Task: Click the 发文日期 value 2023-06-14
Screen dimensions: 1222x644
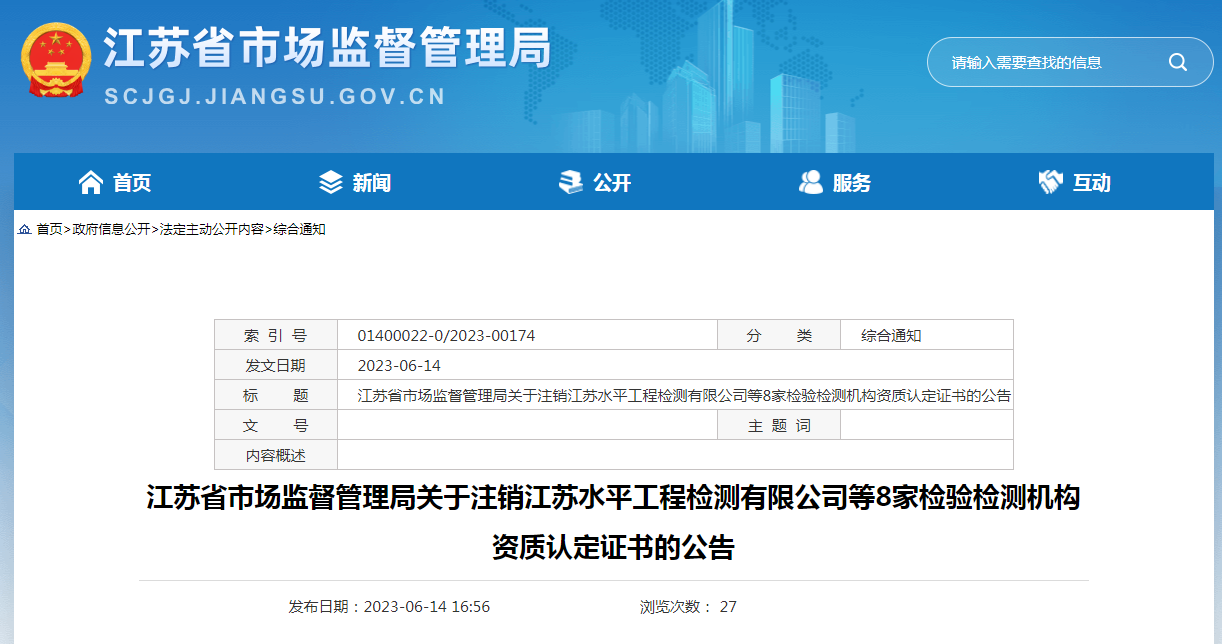Action: click(399, 366)
